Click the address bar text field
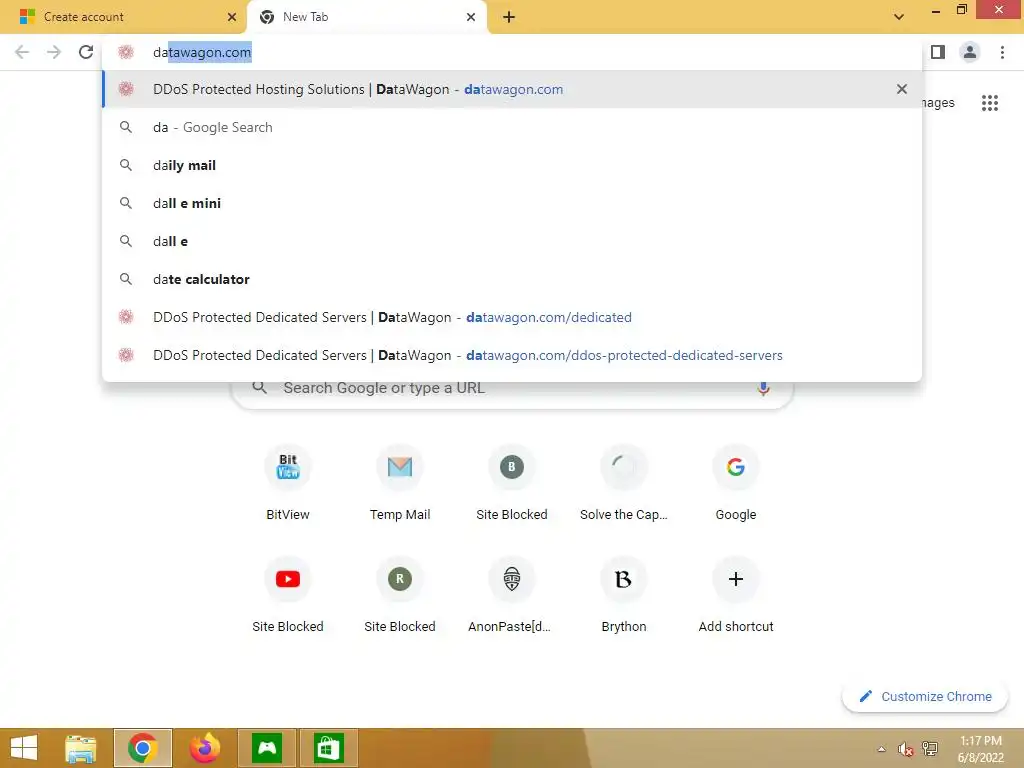The width and height of the screenshot is (1024, 768). (x=512, y=52)
